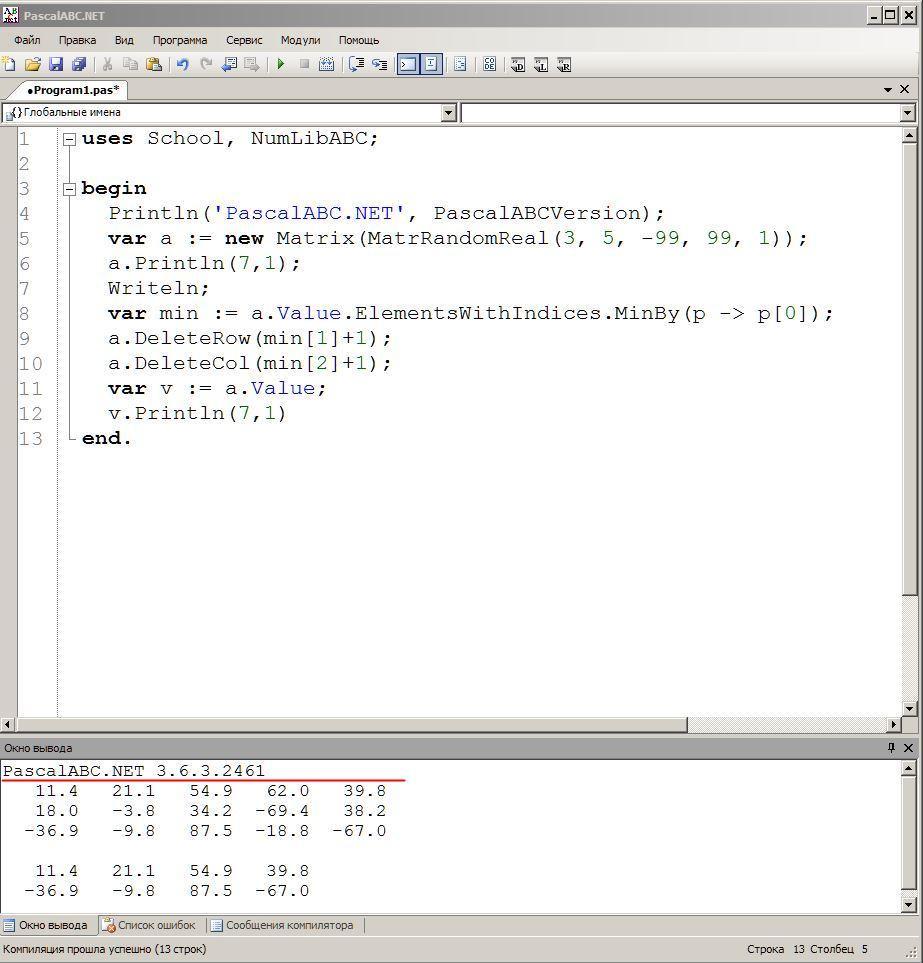Screen dimensions: 923x963
Task: Open the Модули menu
Action: pos(300,40)
